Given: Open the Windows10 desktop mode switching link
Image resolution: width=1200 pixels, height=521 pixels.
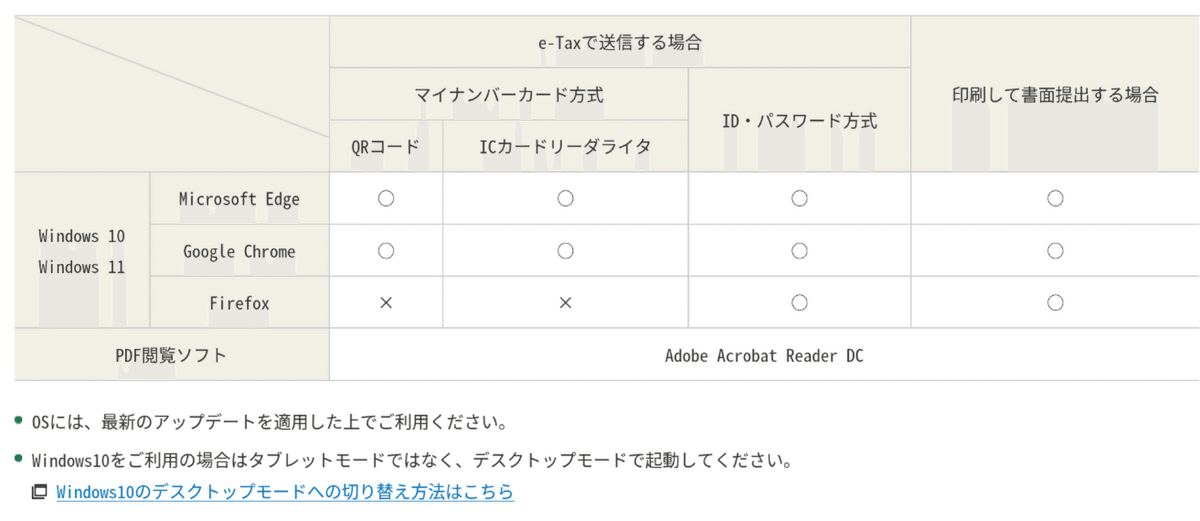Looking at the screenshot, I should coord(285,492).
